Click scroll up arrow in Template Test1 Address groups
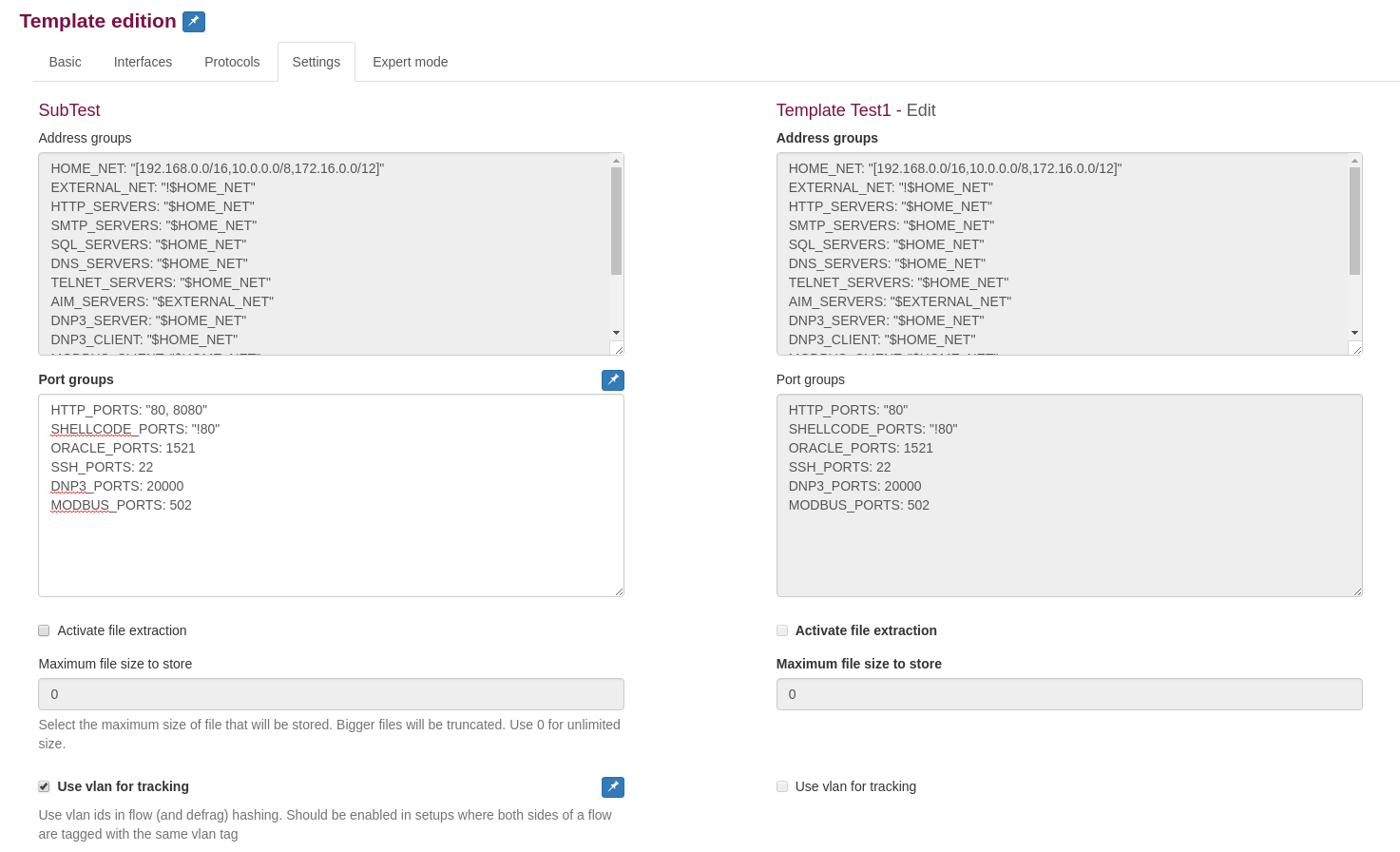 tap(1354, 161)
